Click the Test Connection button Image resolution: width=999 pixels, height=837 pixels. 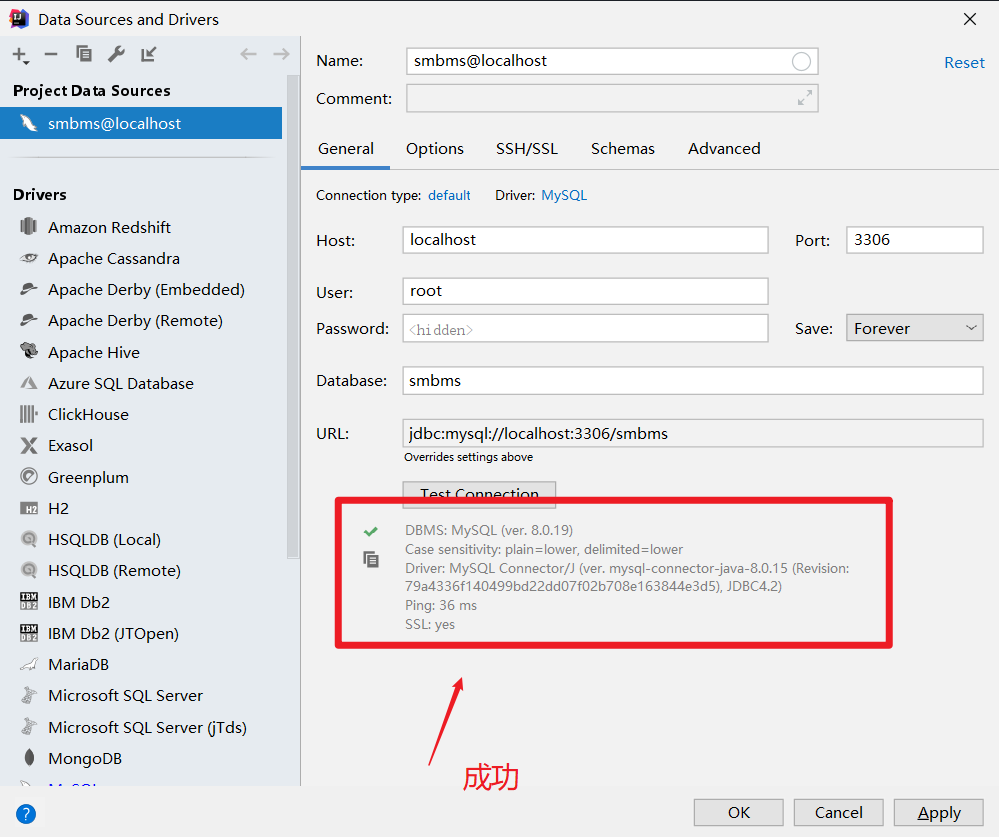tap(479, 494)
